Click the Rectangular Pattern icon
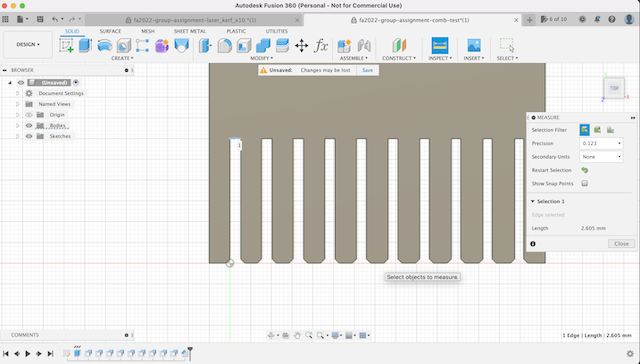 click(x=142, y=46)
